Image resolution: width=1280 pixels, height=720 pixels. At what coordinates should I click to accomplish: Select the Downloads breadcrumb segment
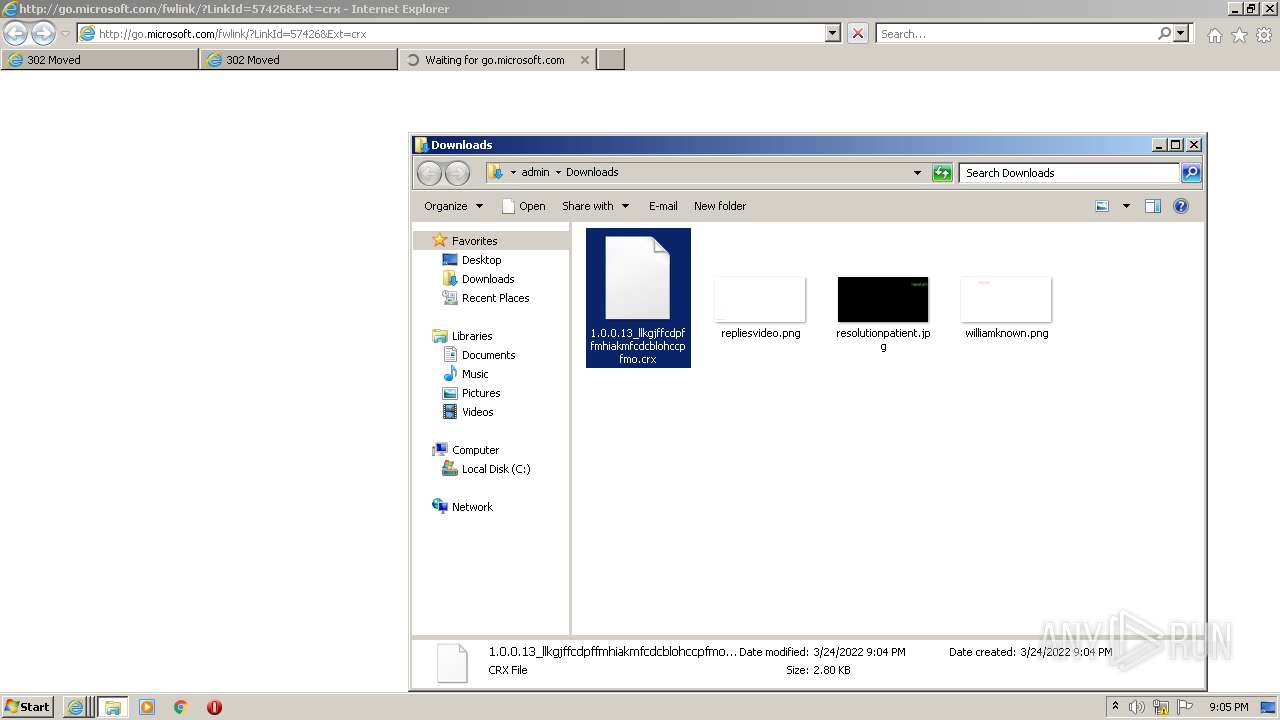tap(592, 172)
